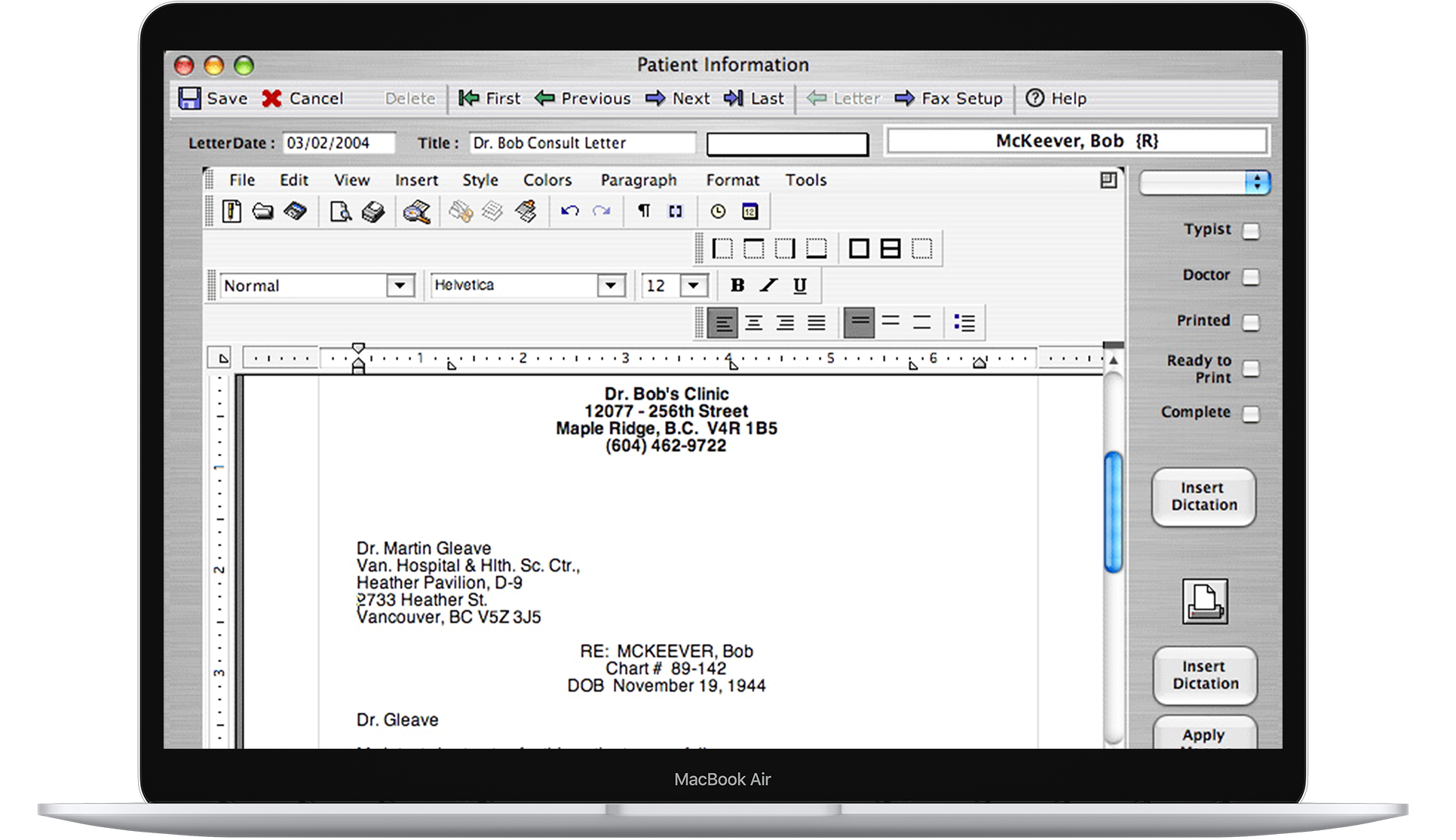Viewport: 1456px width, 840px height.
Task: Click the Fax Setup button
Action: 949,99
